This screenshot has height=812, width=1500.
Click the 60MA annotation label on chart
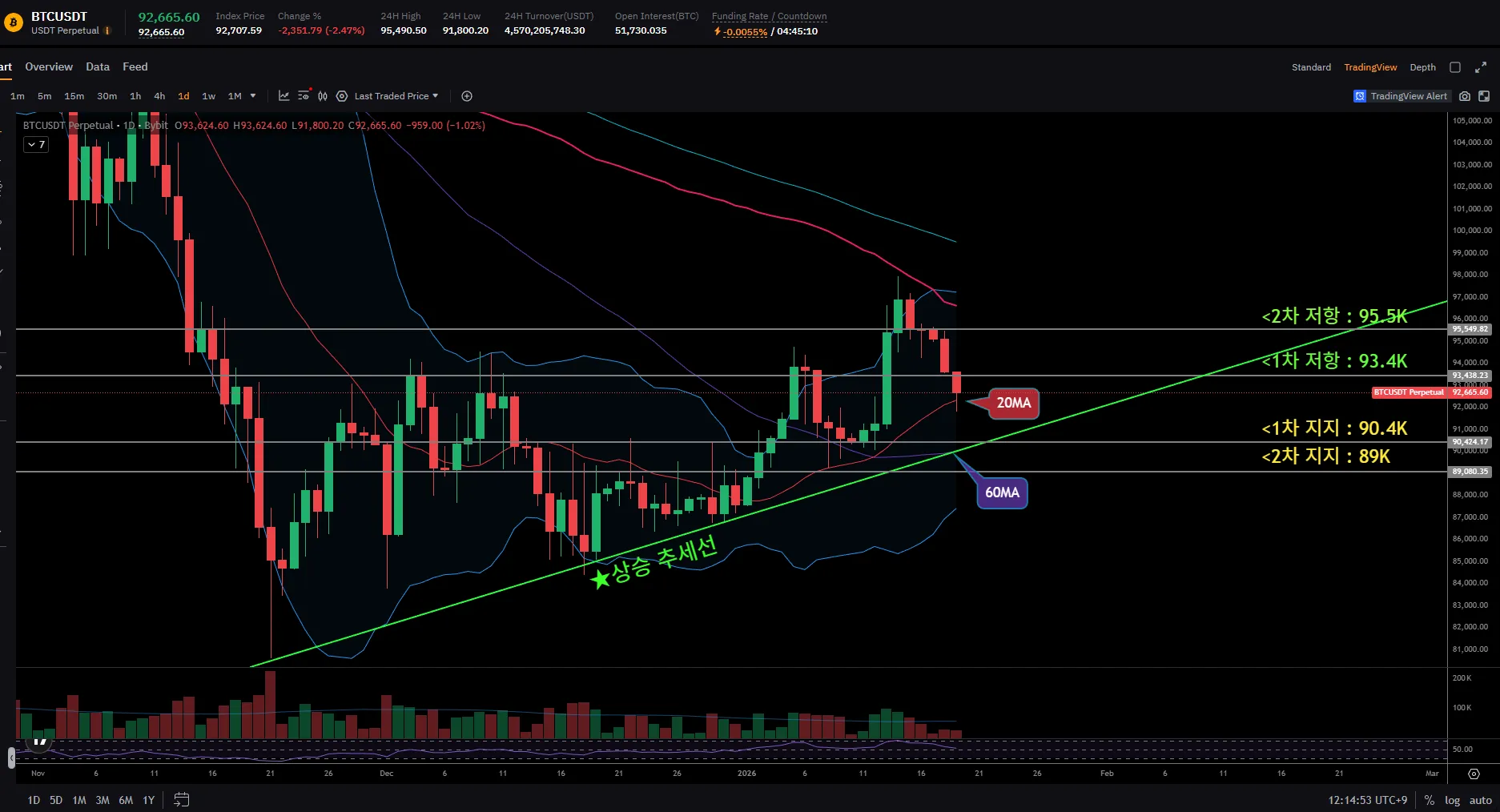tap(1002, 492)
